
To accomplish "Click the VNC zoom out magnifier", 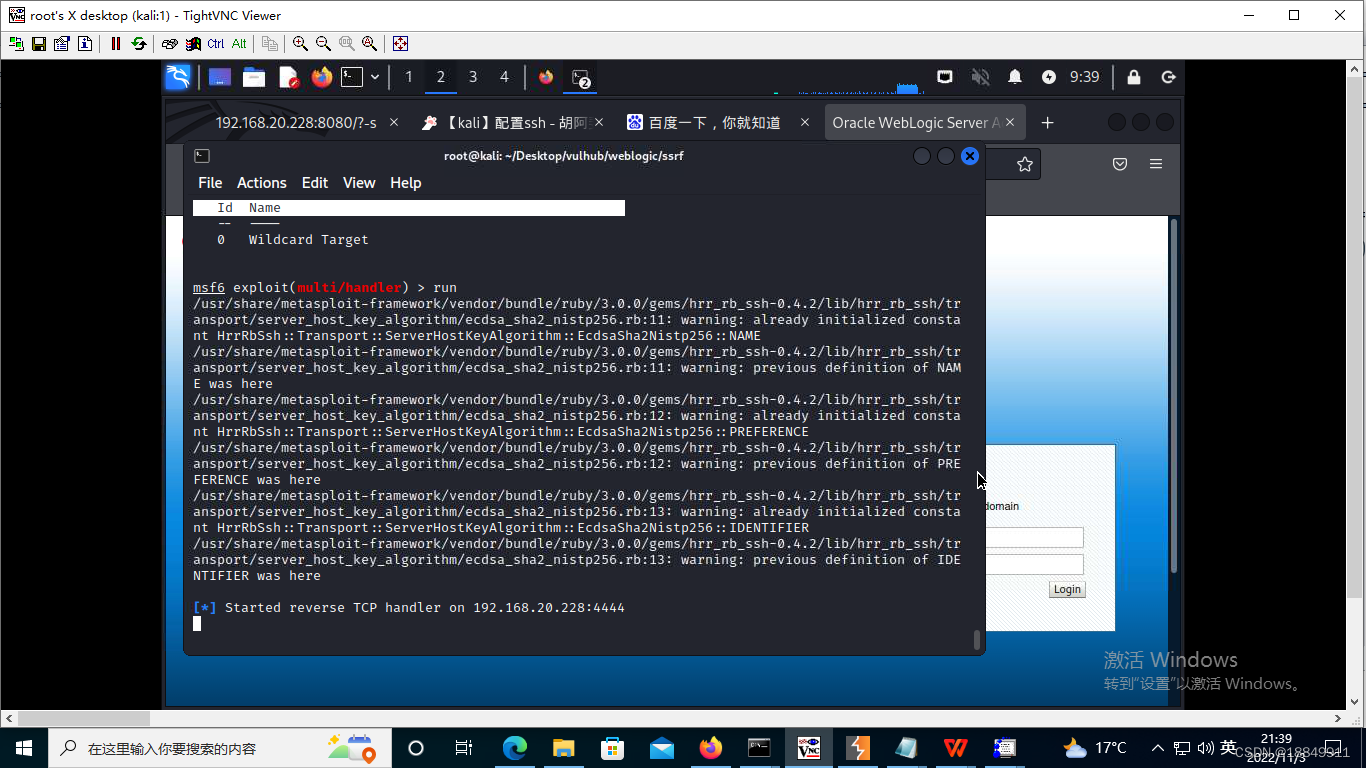I will click(323, 44).
